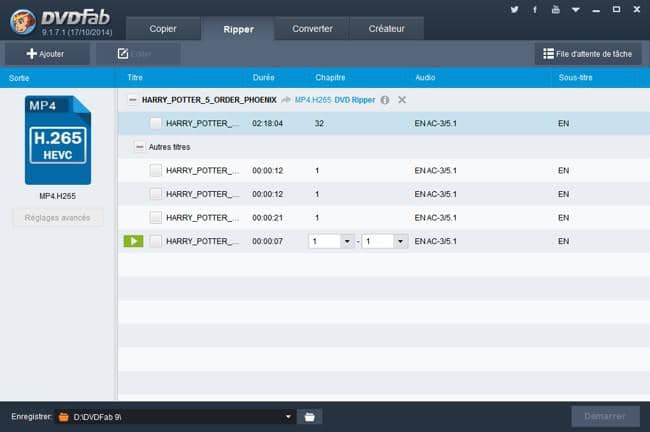Collapse HARRY_POTTER_5_ORDER_PHOENIX source
Viewport: 650px width, 432px height.
pos(132,100)
